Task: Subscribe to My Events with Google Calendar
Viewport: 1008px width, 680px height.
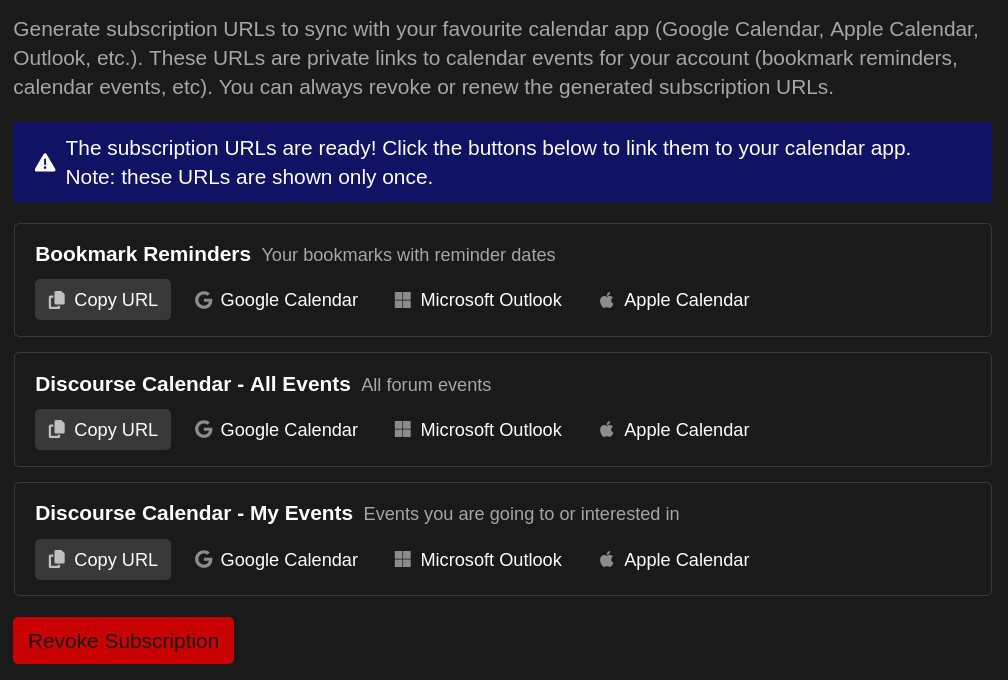Action: click(276, 559)
